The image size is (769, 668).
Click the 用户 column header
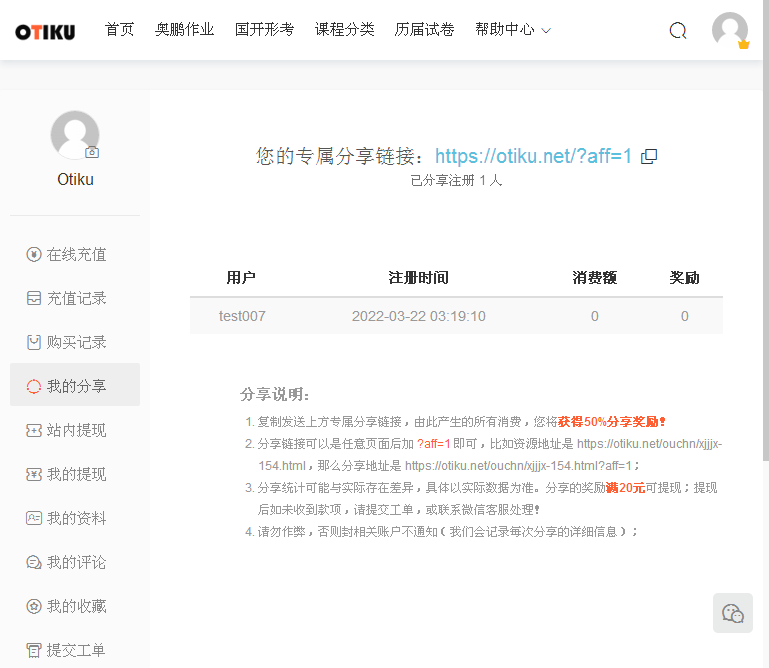click(241, 278)
